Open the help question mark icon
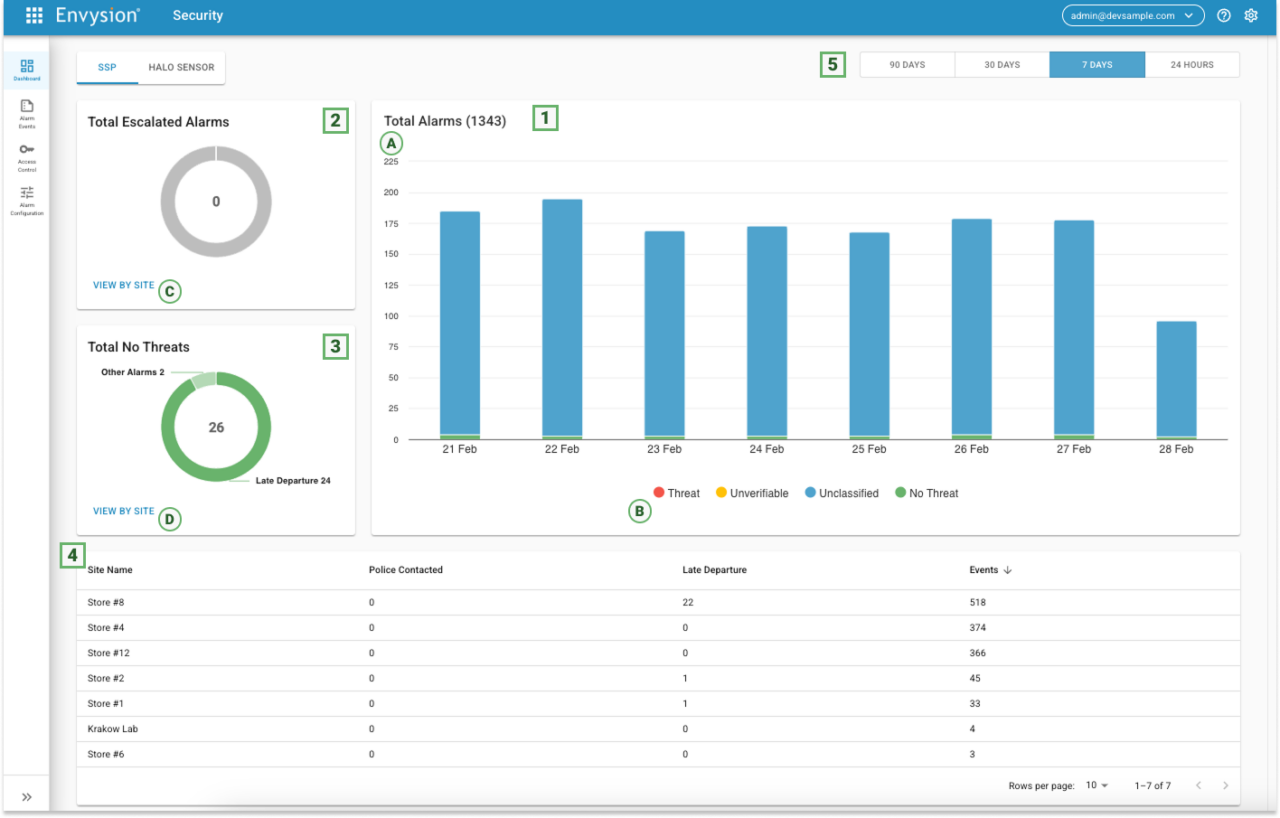Viewport: 1280px width, 818px height. click(x=1223, y=15)
